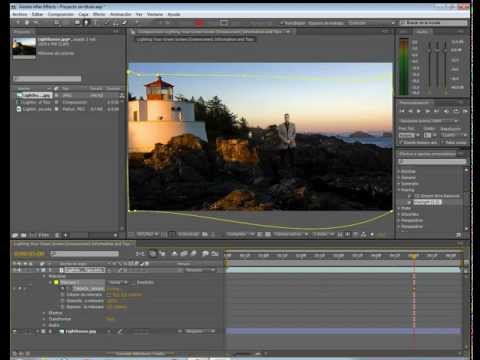Screen dimensions: 480x360
Task: Open parent dropdown for top layer
Action: 200,270
